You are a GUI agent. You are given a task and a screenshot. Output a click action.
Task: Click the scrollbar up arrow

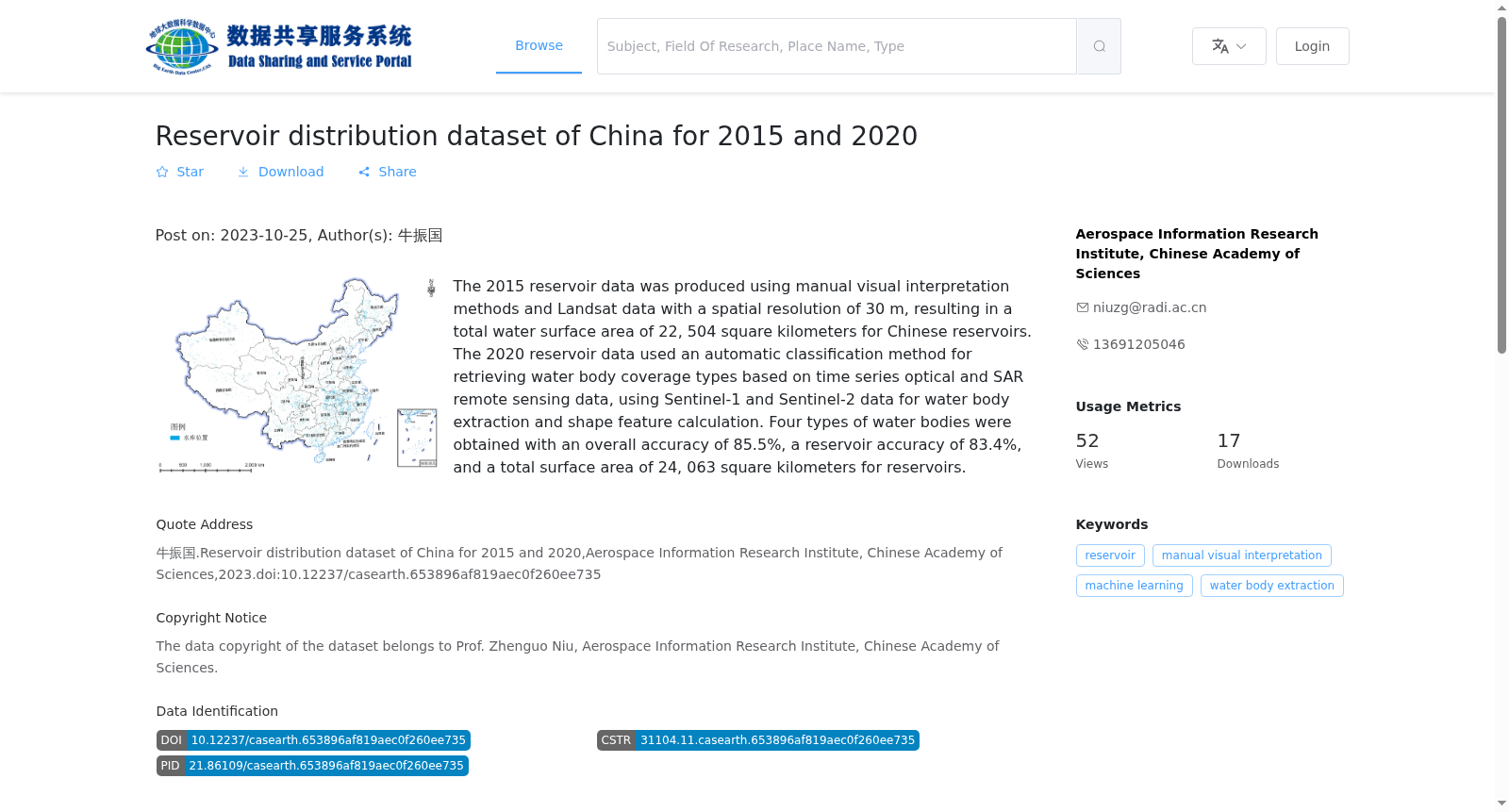point(1501,8)
